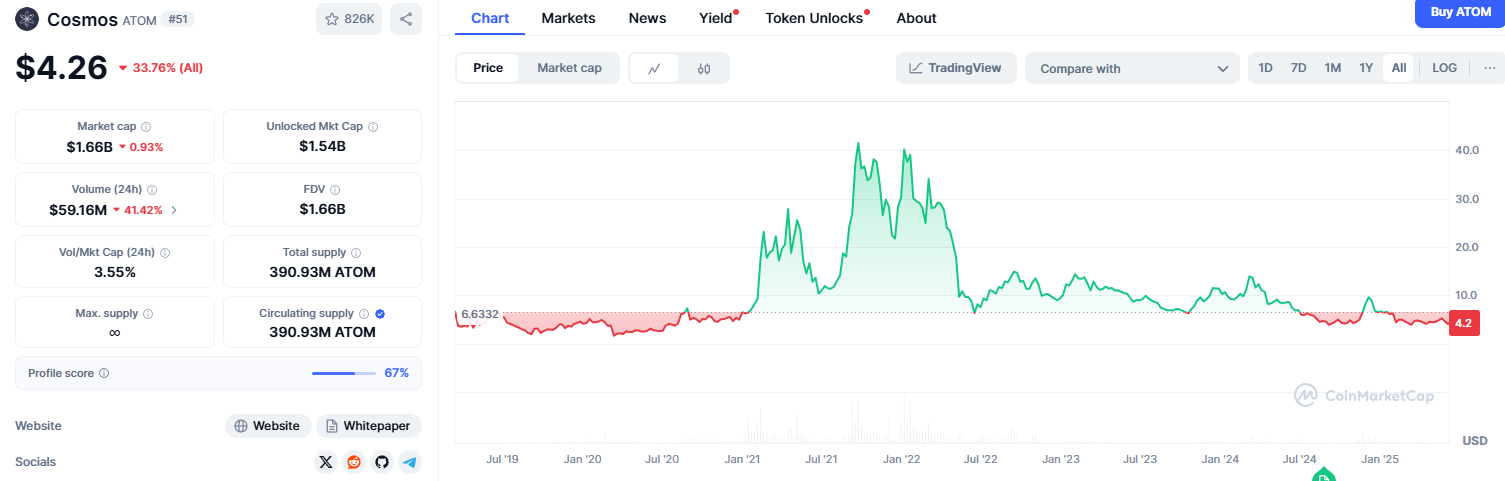This screenshot has width=1505, height=481.
Task: Open Market cap info icon
Action: (146, 127)
